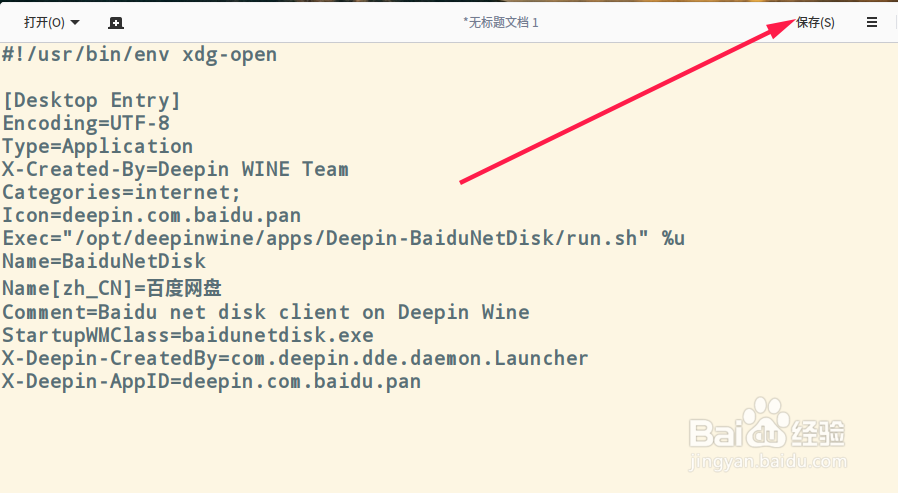Click the Categories=internet; line

[121, 192]
